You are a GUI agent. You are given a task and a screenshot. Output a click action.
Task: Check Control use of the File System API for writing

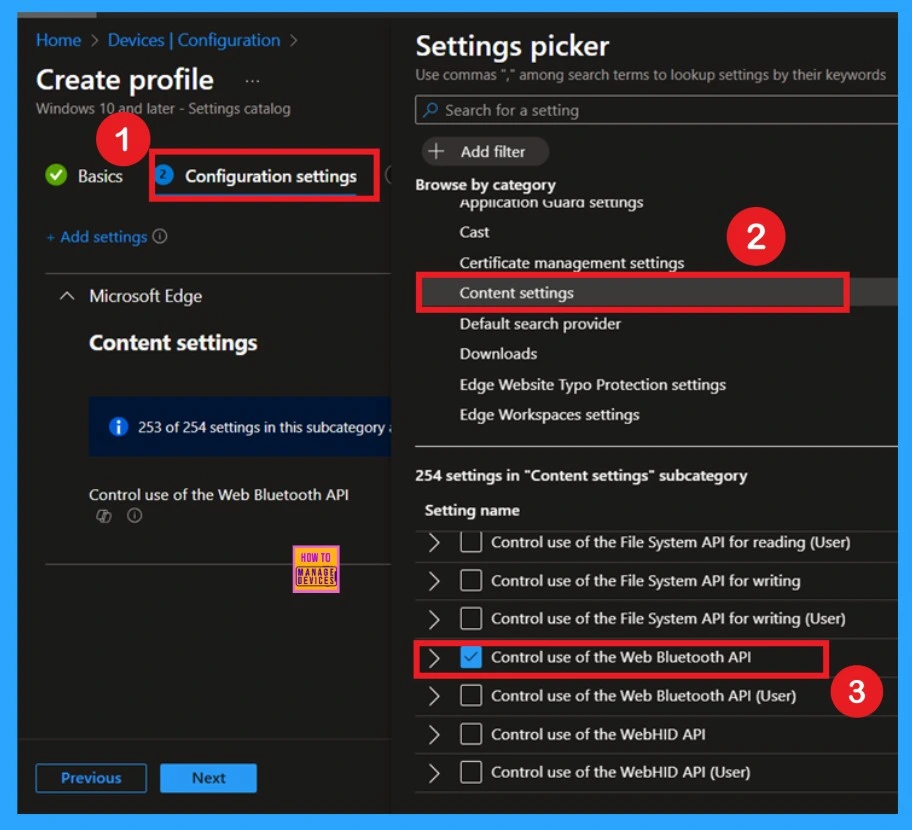coord(471,580)
